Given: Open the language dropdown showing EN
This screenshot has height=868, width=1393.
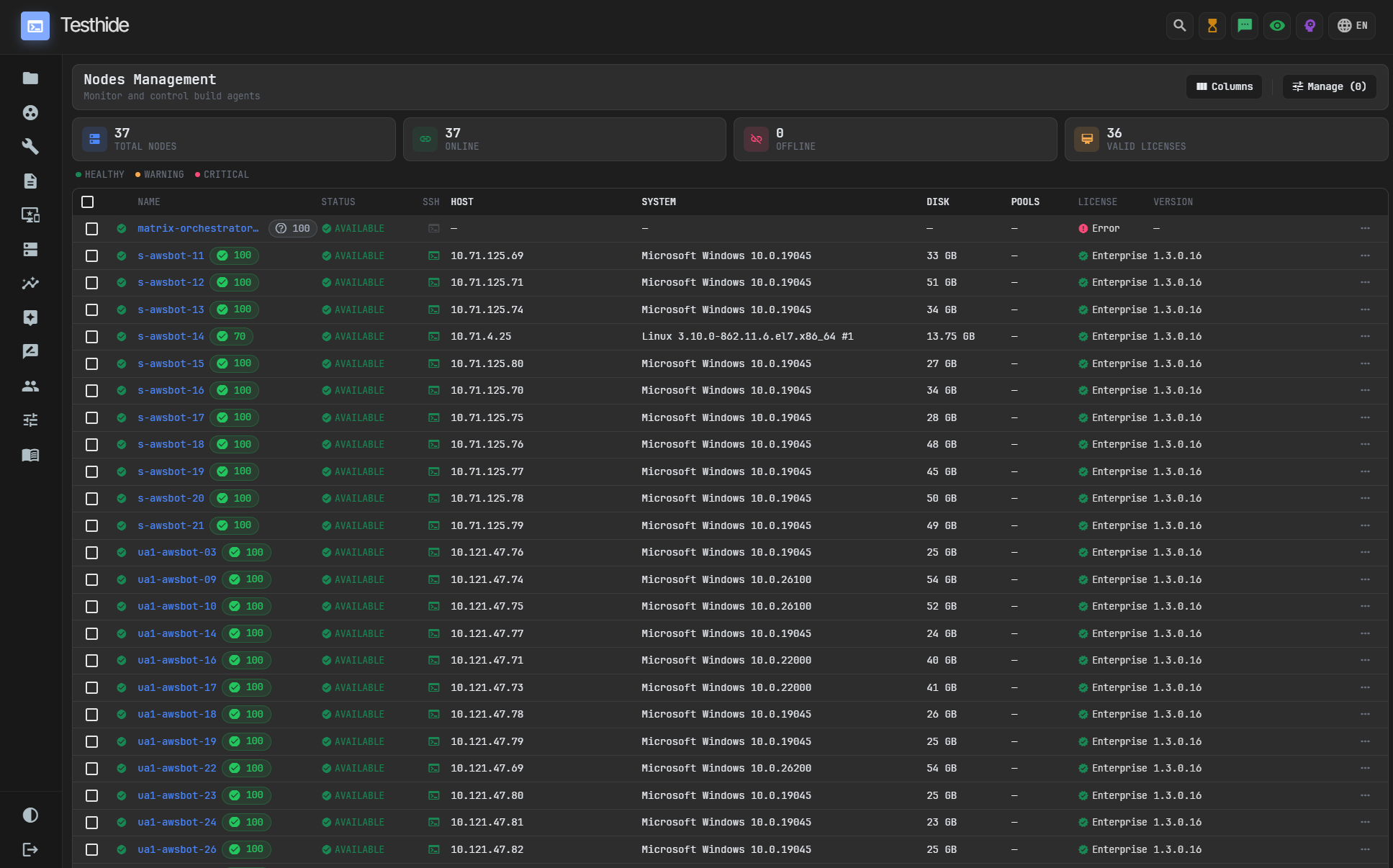Looking at the screenshot, I should [x=1352, y=25].
